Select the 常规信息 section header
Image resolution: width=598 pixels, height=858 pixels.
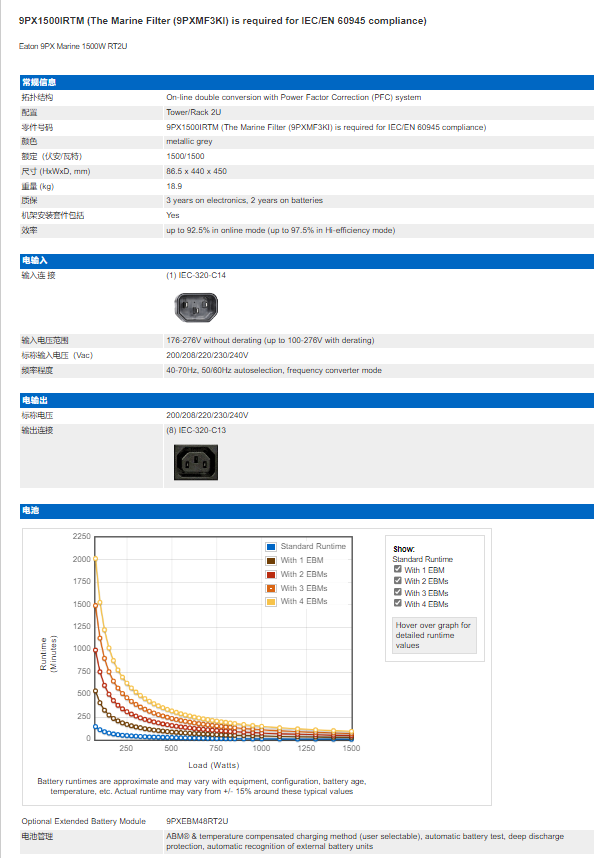[x=307, y=83]
